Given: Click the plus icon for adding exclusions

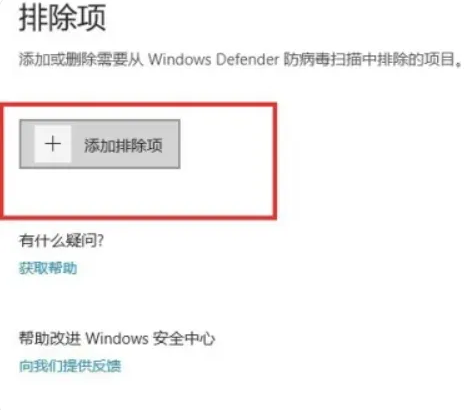Looking at the screenshot, I should click(x=53, y=144).
